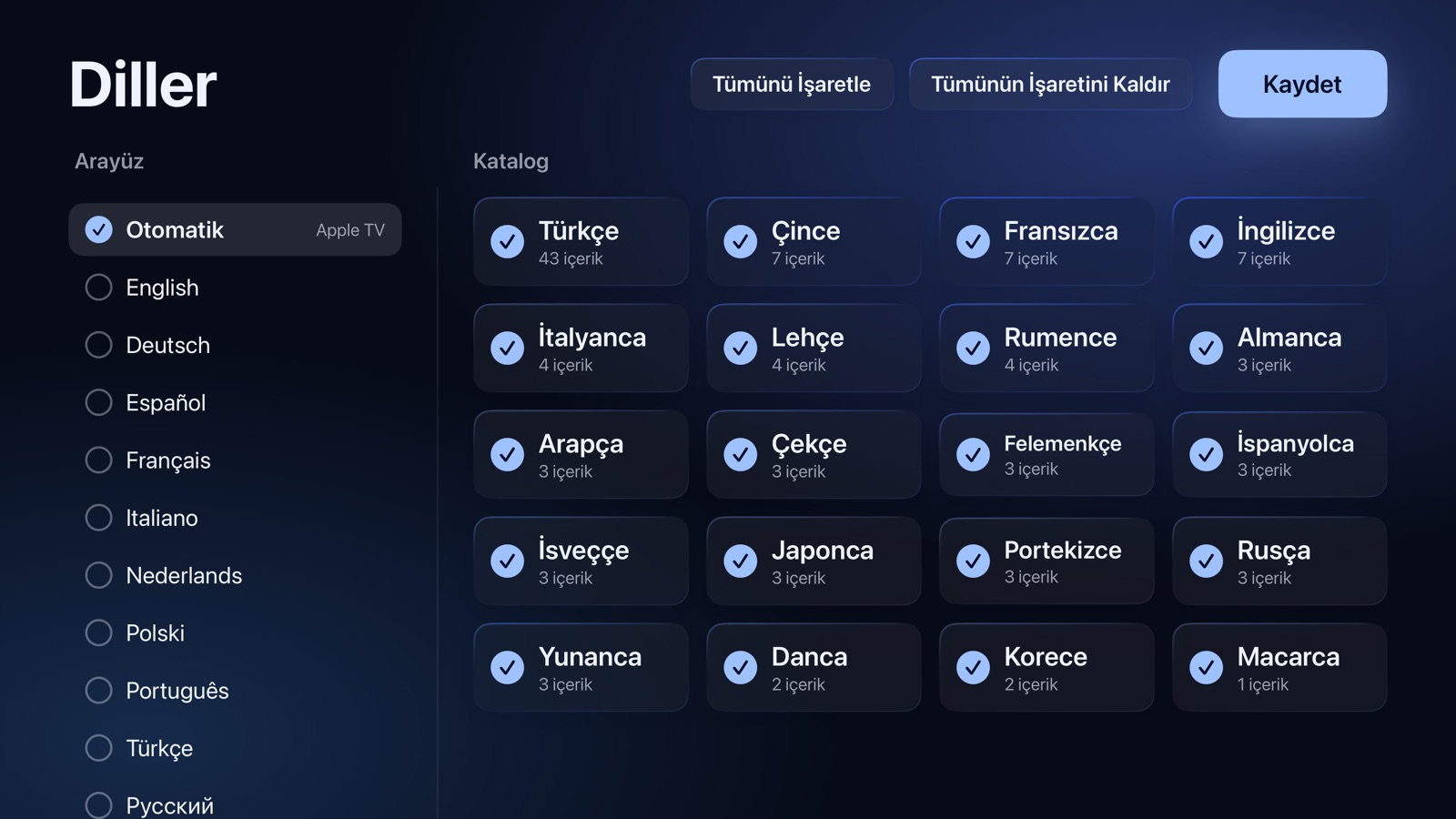Toggle Fransızca catalog language
1456x819 pixels.
[x=1046, y=242]
